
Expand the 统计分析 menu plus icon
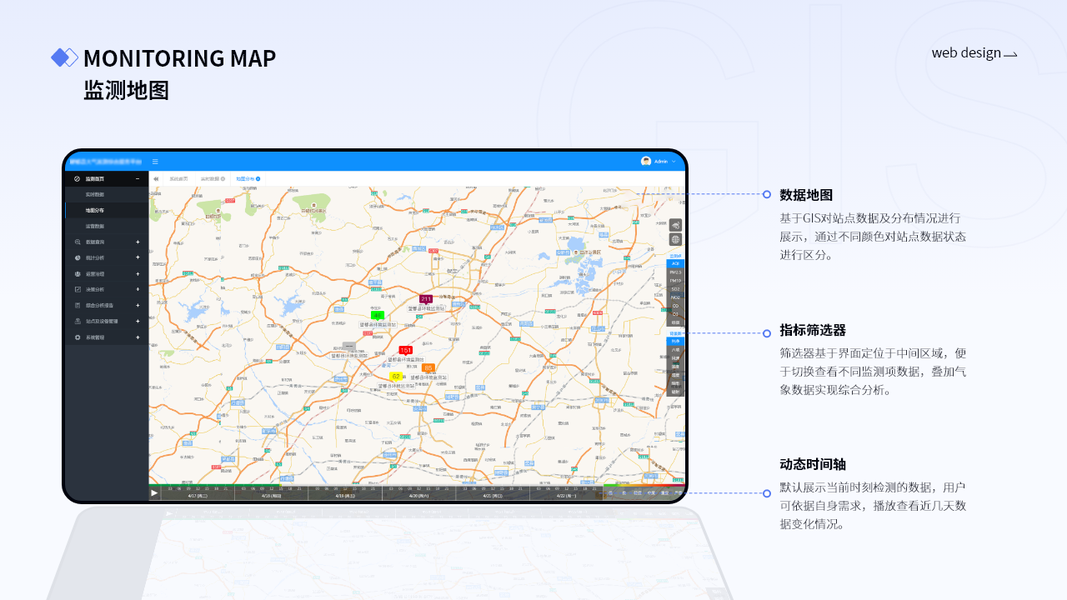137,258
